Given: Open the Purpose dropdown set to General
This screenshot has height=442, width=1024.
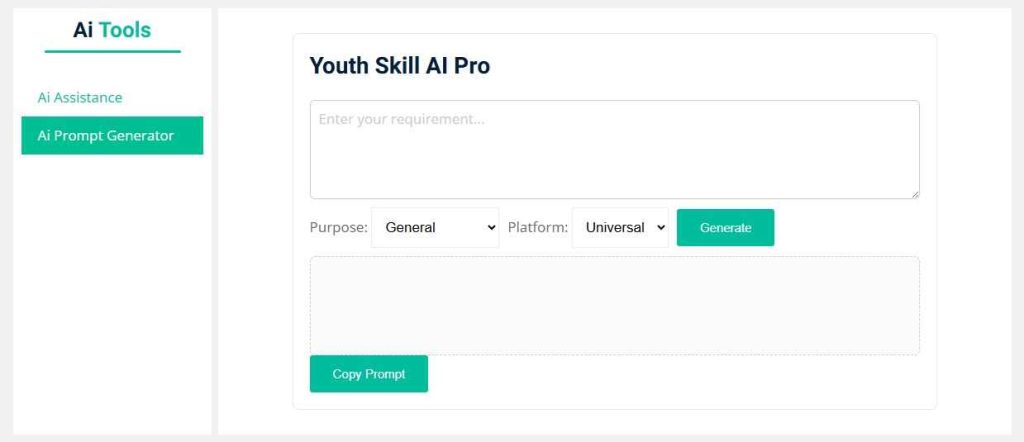Looking at the screenshot, I should pos(435,228).
